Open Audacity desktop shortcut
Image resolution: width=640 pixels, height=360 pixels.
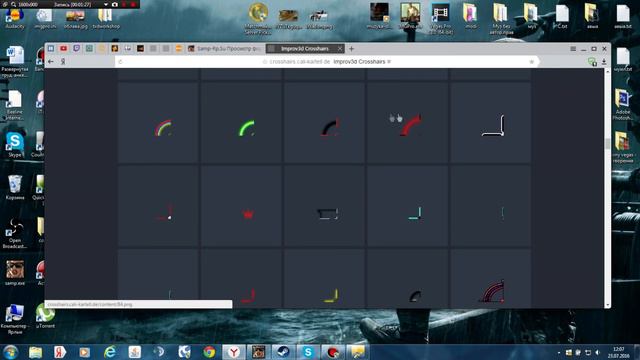click(x=15, y=19)
